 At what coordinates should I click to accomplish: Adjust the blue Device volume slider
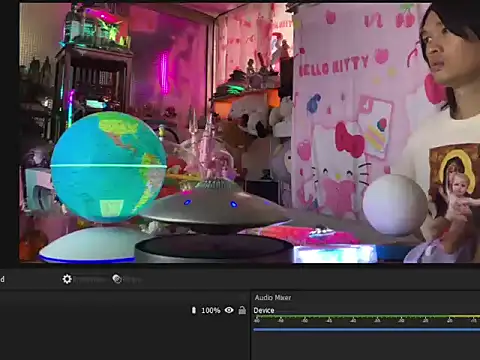pos(367,330)
